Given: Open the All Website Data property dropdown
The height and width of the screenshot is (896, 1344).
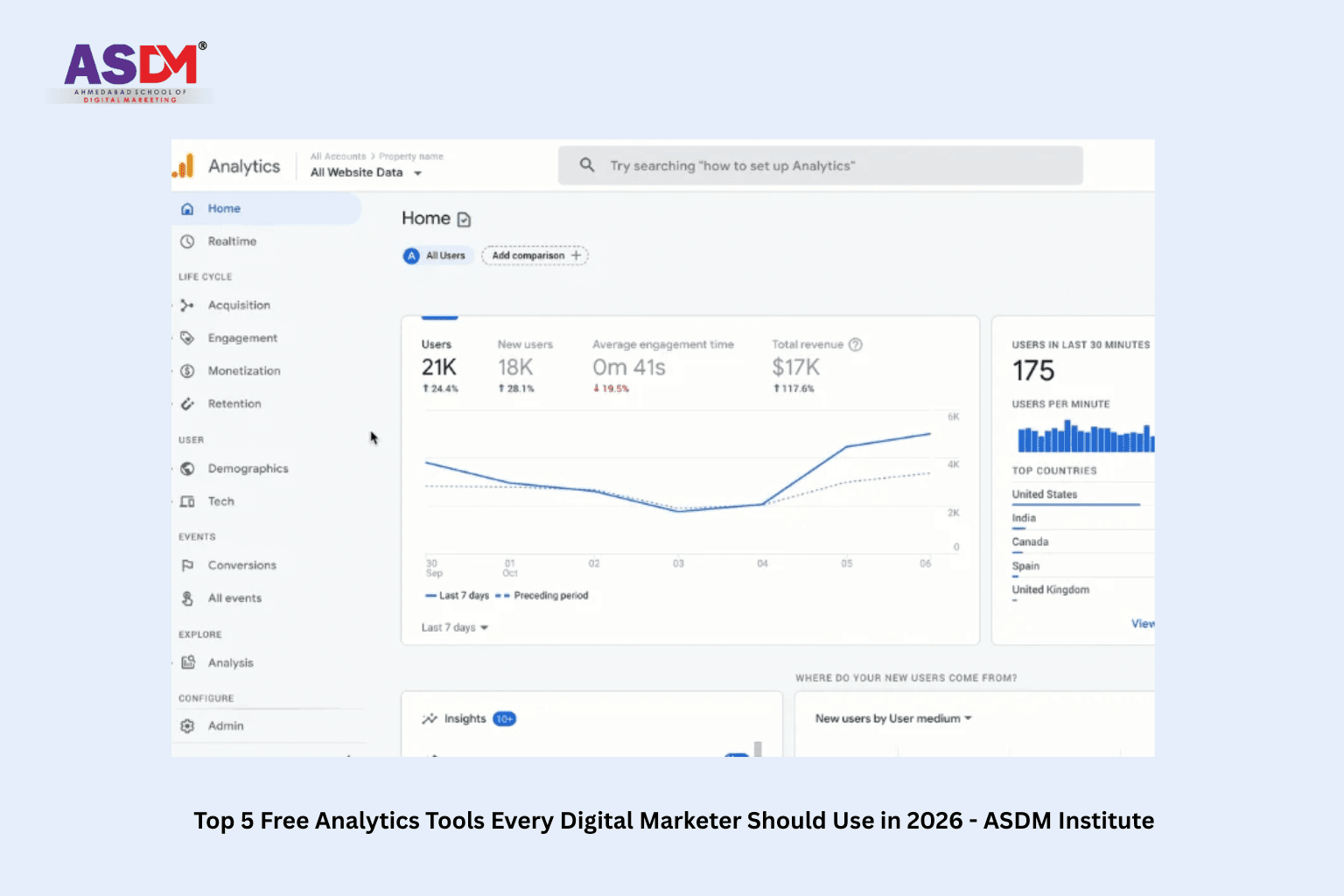Looking at the screenshot, I should pyautogui.click(x=367, y=172).
